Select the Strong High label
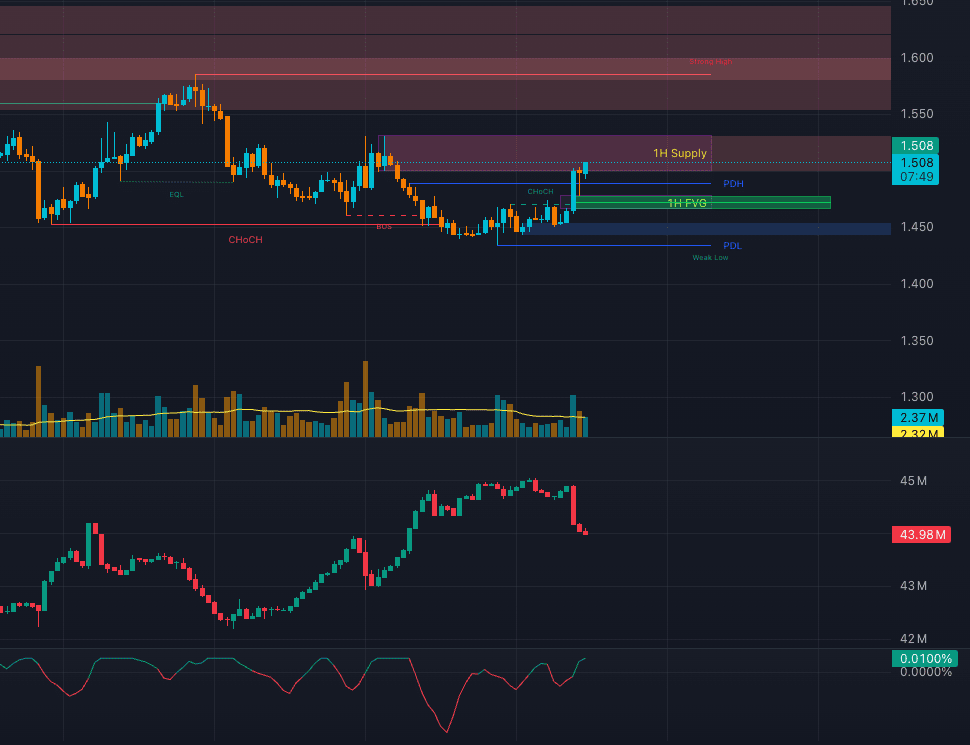 pyautogui.click(x=710, y=62)
